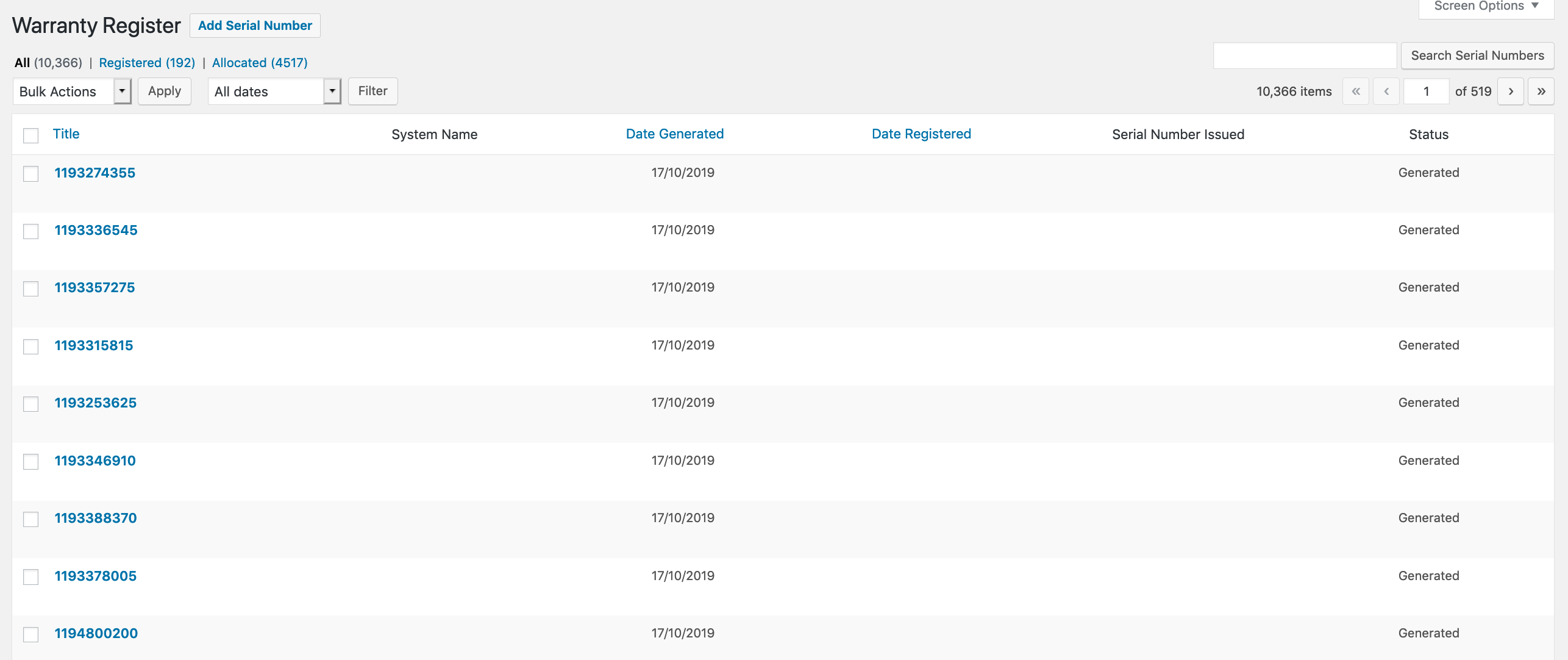Image resolution: width=1568 pixels, height=660 pixels.
Task: Switch to the Allocated (4517) view
Action: click(x=260, y=63)
